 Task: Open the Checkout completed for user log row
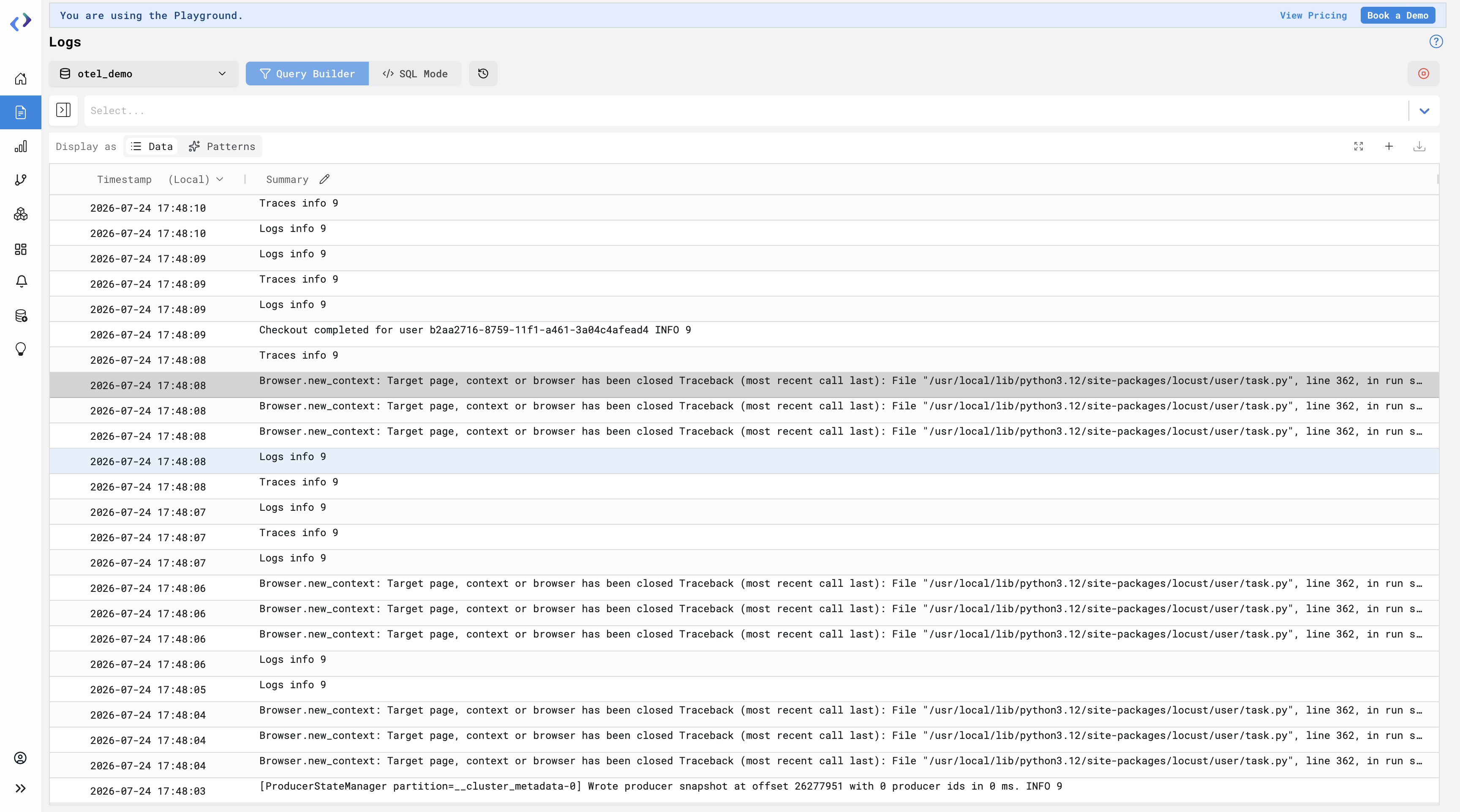(x=744, y=334)
